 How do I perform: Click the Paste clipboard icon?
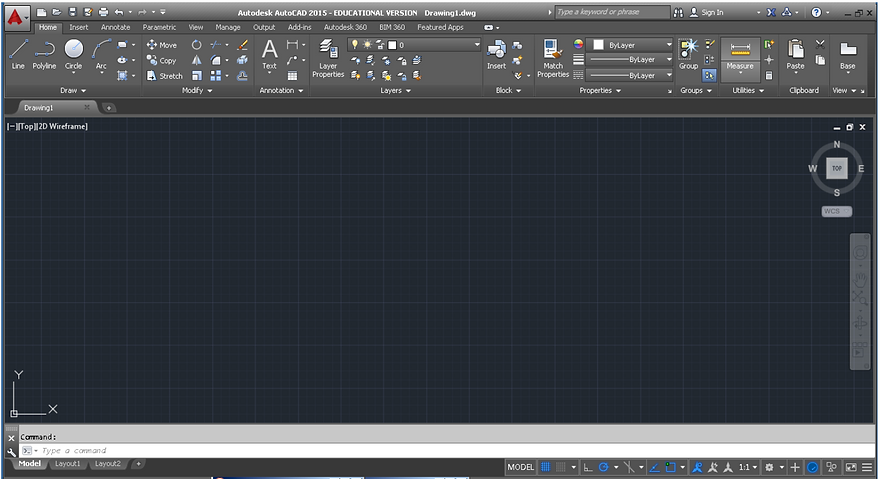click(795, 54)
